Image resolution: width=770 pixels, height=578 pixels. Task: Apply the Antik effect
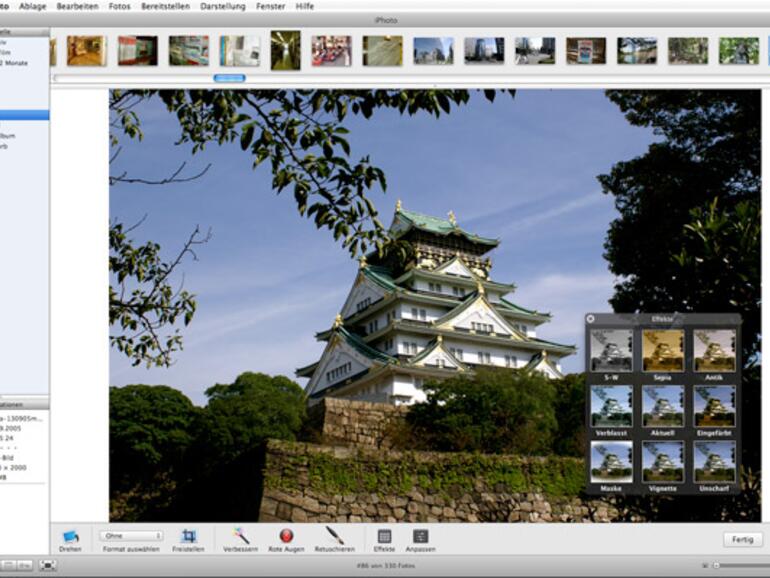tap(715, 351)
